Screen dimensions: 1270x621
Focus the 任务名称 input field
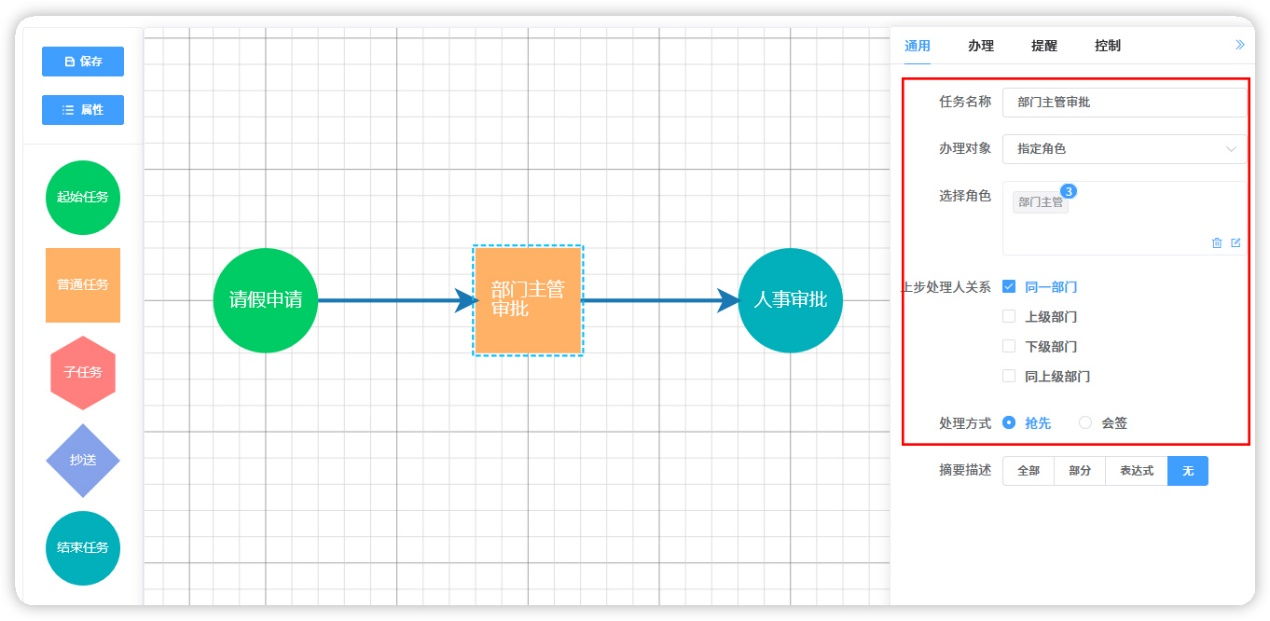pyautogui.click(x=1125, y=102)
